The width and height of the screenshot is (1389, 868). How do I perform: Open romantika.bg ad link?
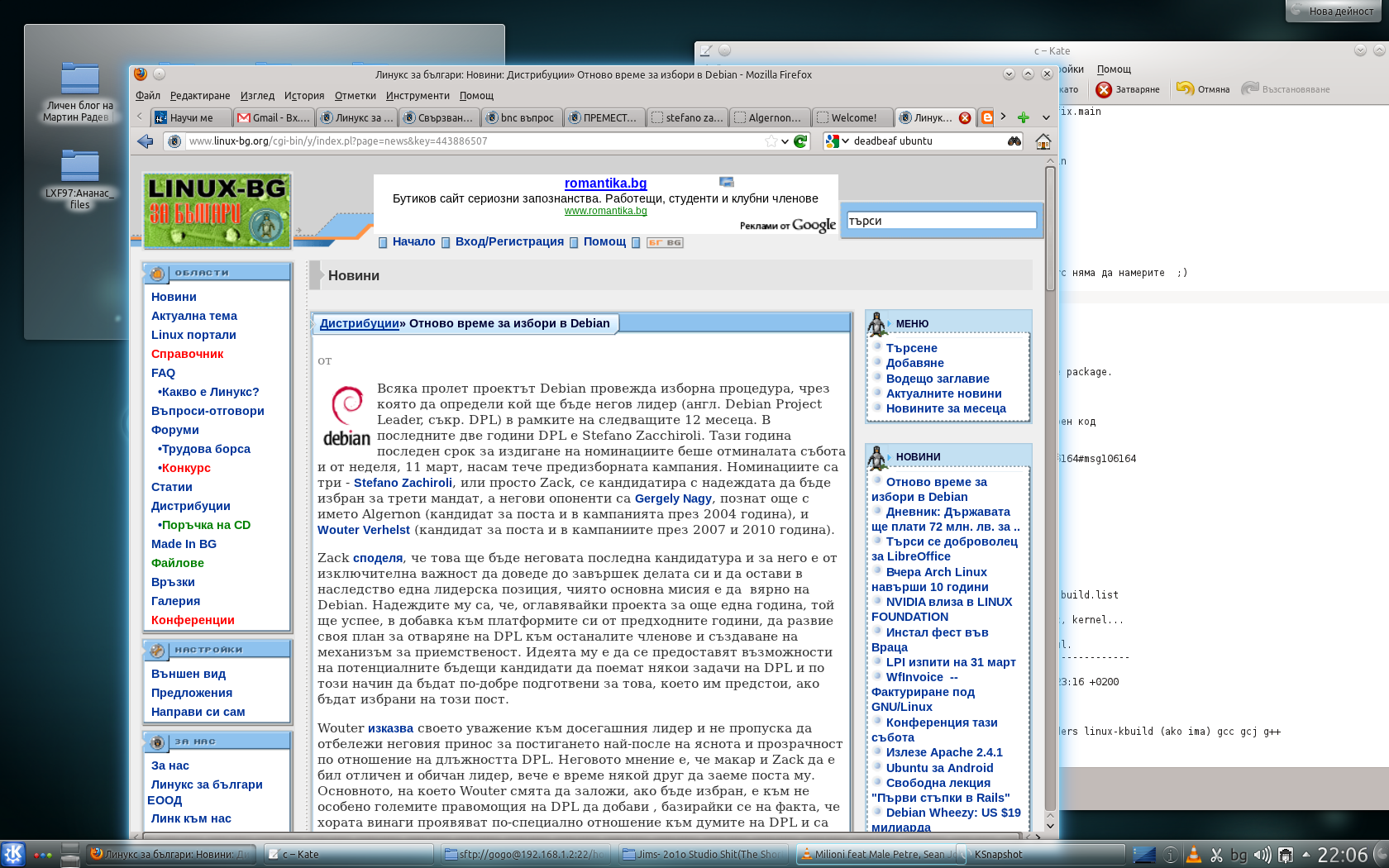pyautogui.click(x=605, y=184)
